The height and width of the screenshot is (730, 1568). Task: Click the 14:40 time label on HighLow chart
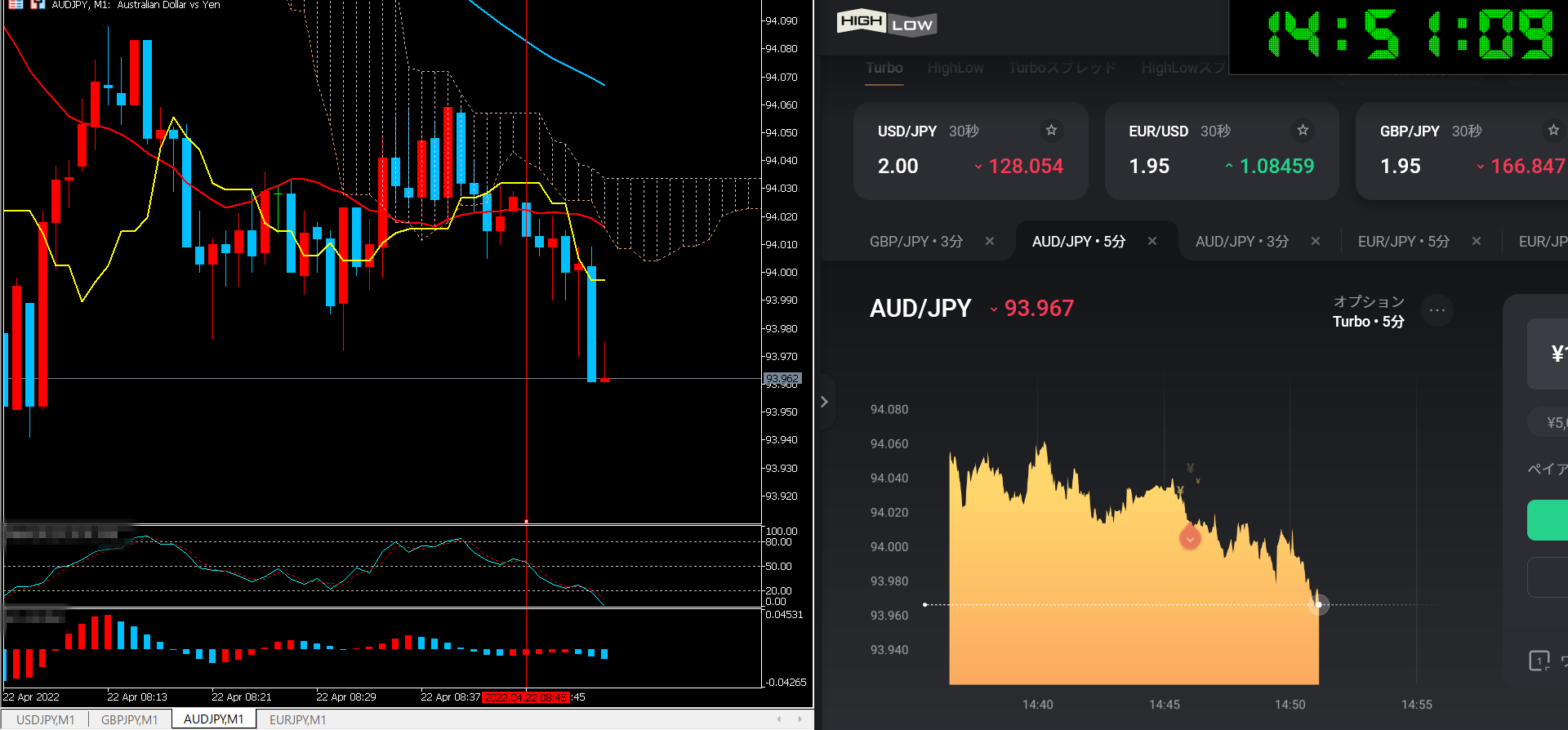[x=1038, y=705]
